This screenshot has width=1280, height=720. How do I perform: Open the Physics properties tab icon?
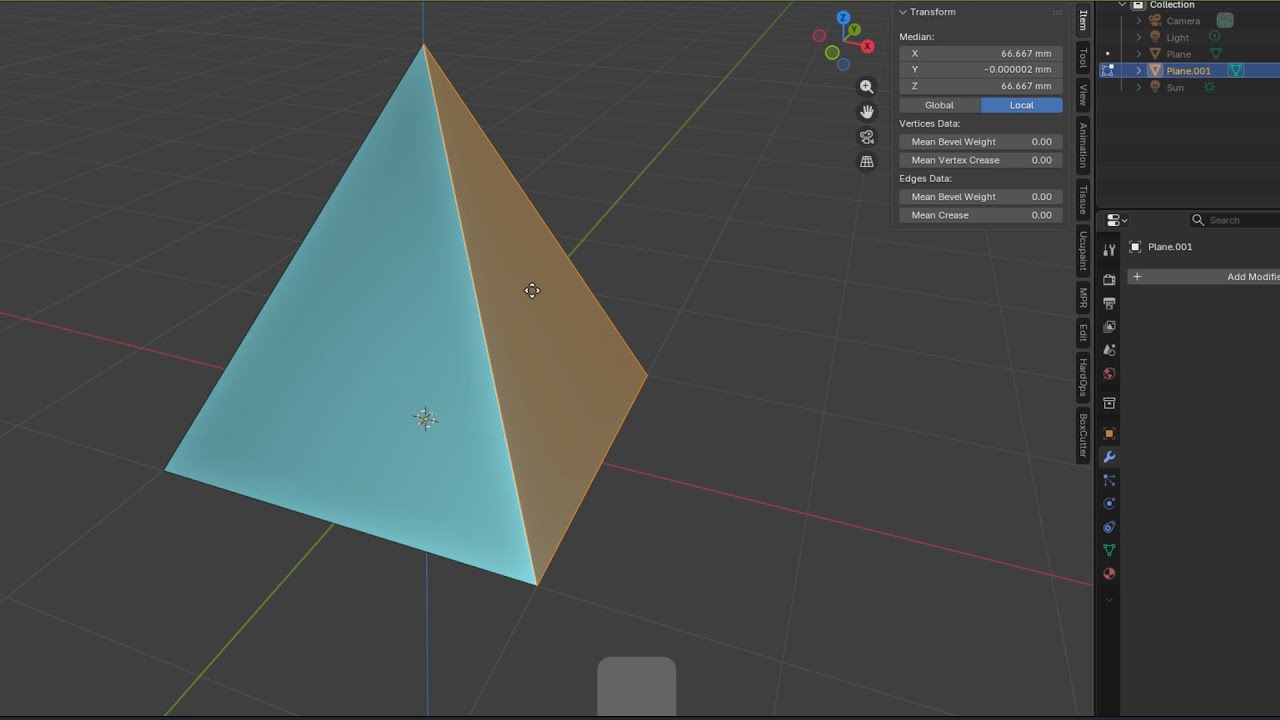tap(1109, 504)
